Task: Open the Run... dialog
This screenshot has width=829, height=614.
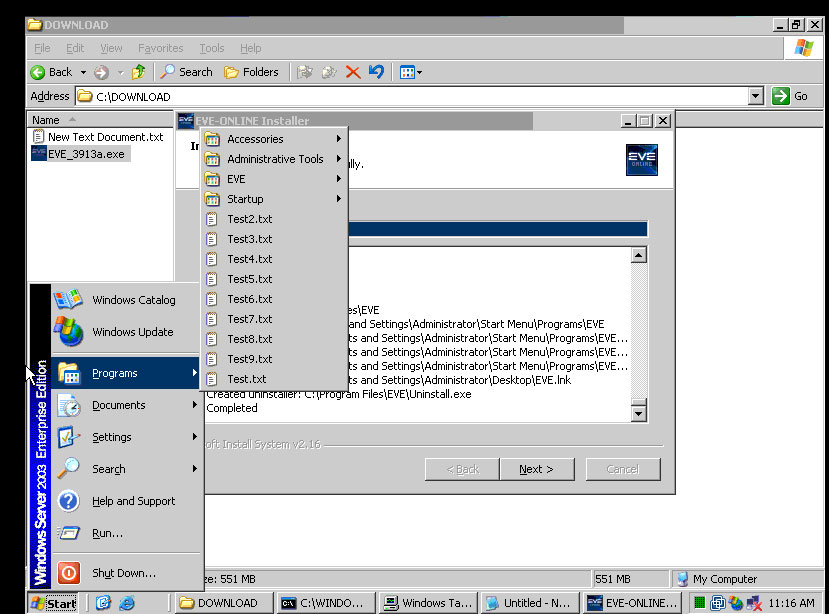Action: pos(126,533)
